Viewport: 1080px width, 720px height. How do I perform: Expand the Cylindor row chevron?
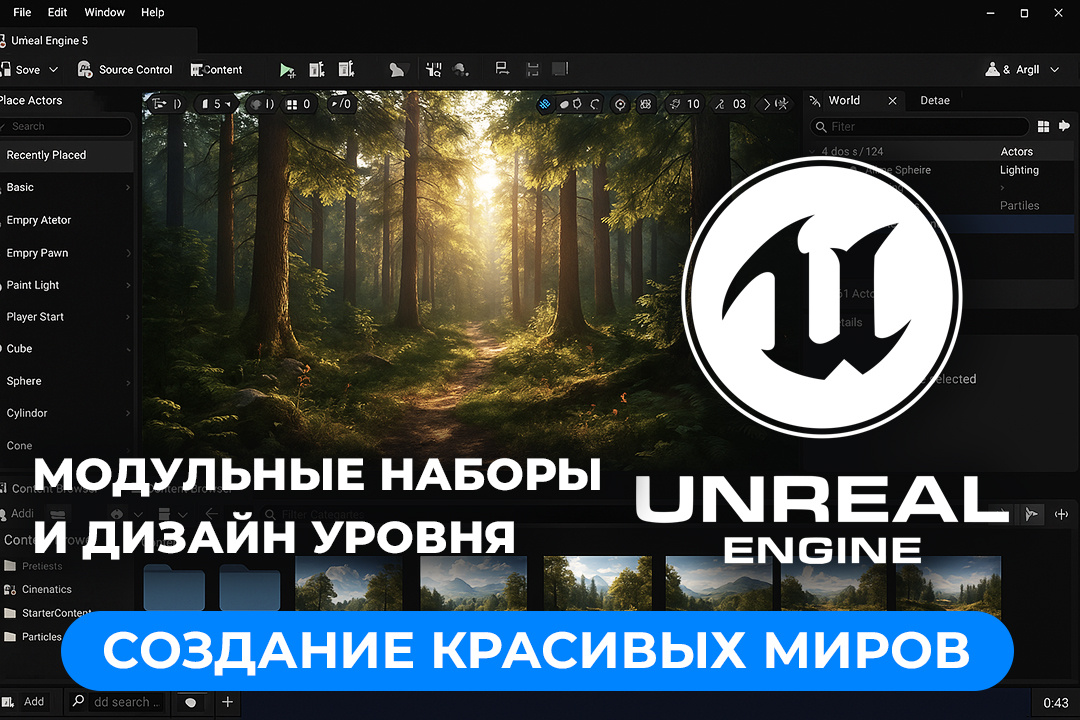pos(128,413)
